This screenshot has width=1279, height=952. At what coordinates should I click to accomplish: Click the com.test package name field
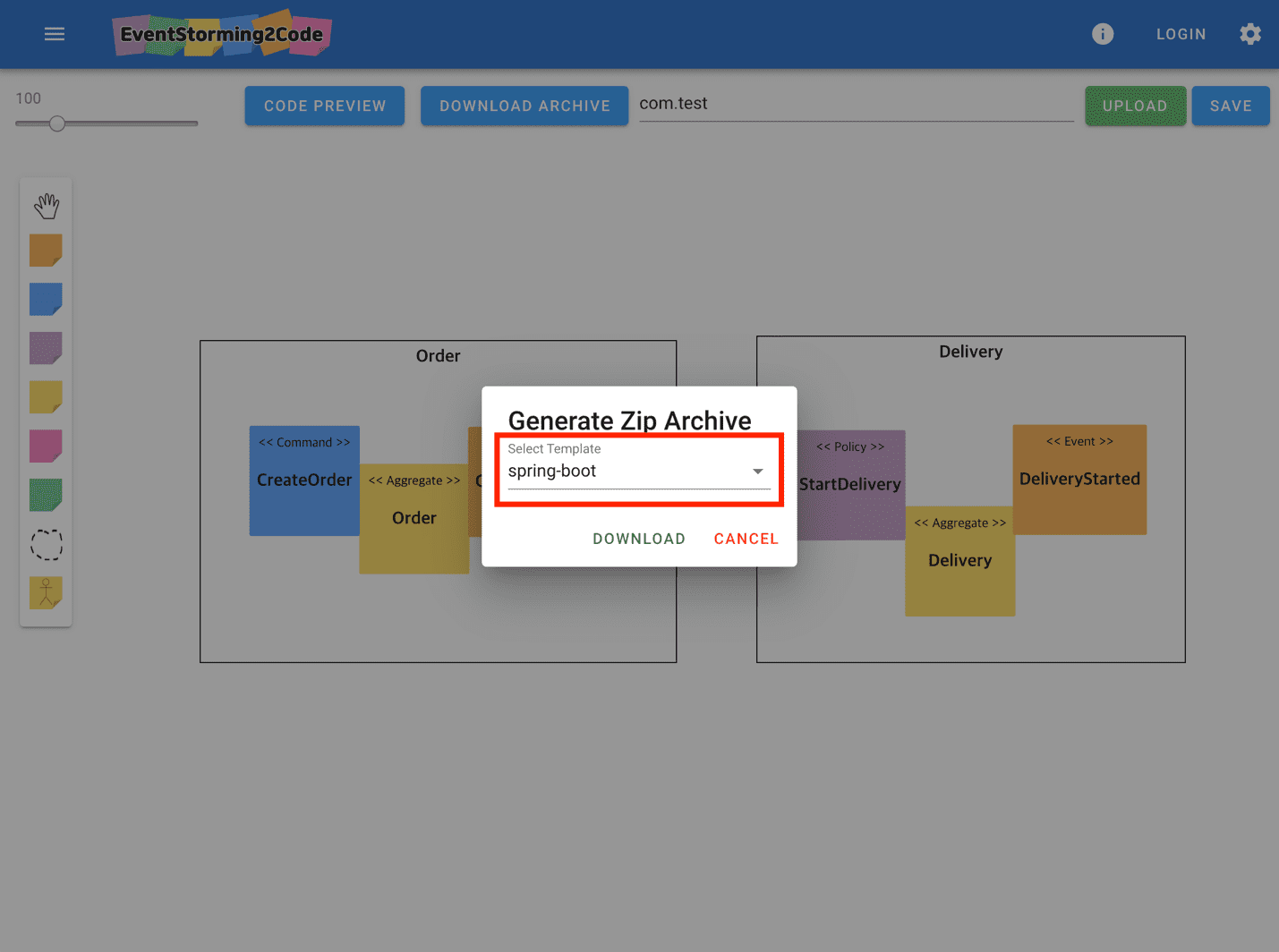[x=856, y=104]
